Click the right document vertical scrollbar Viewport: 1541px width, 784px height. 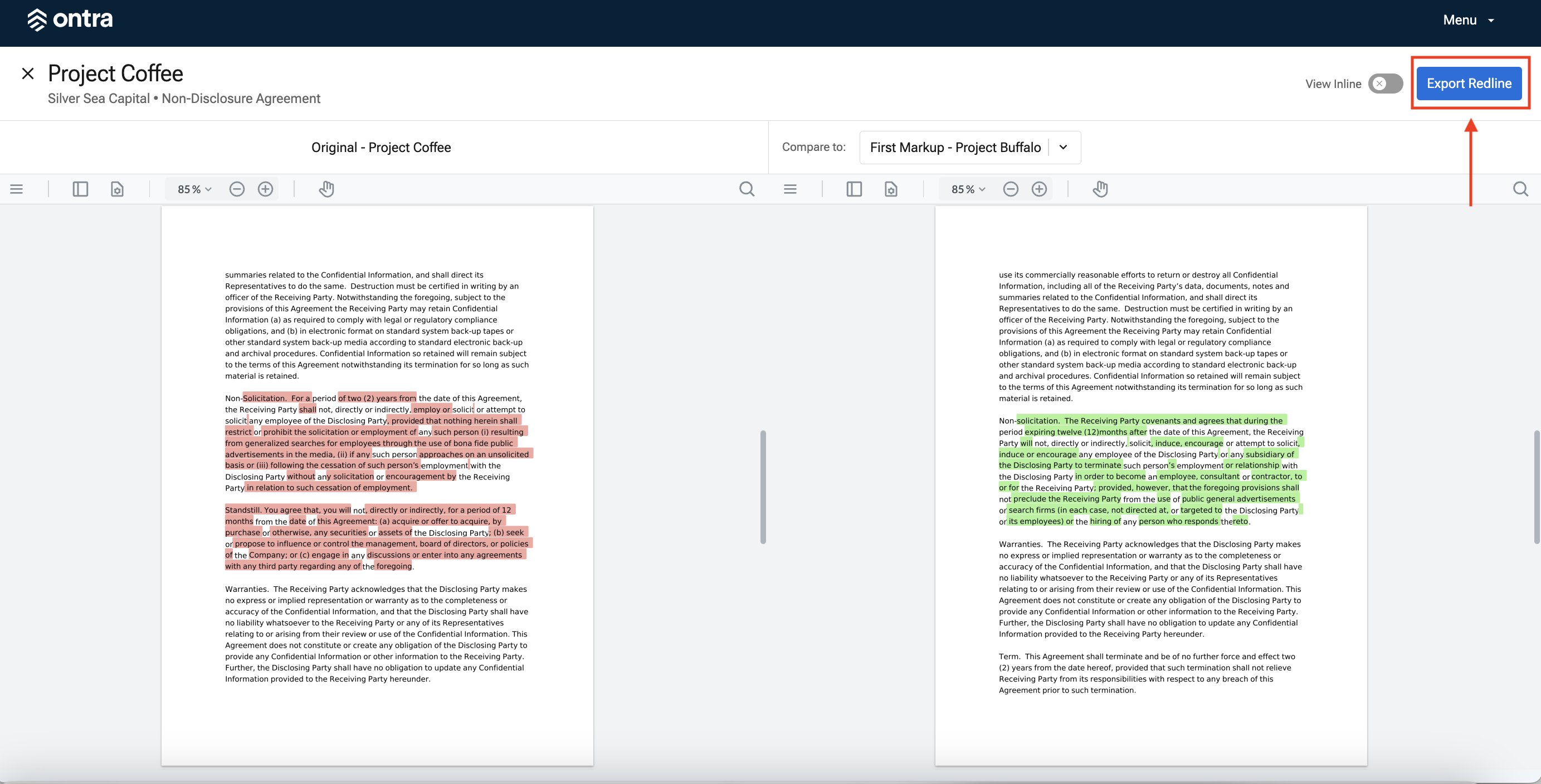tap(1537, 487)
